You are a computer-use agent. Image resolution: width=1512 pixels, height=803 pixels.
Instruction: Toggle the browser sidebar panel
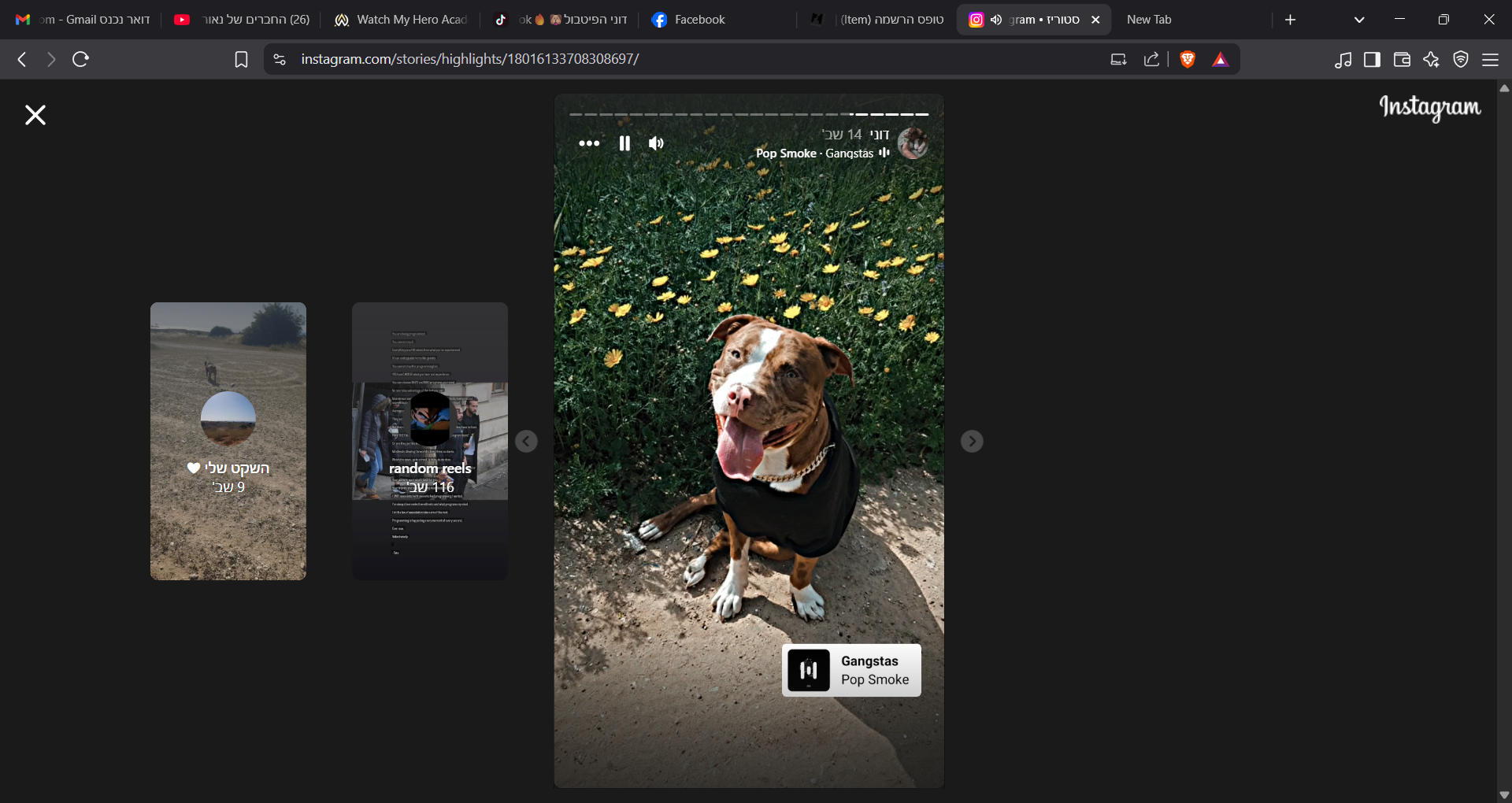1372,59
